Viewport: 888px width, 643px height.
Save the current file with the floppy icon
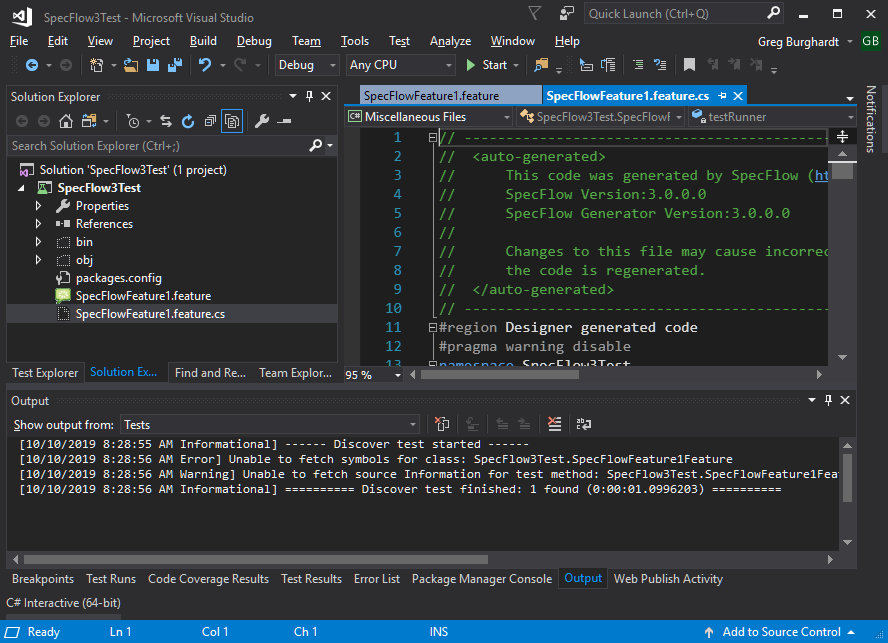tap(153, 65)
